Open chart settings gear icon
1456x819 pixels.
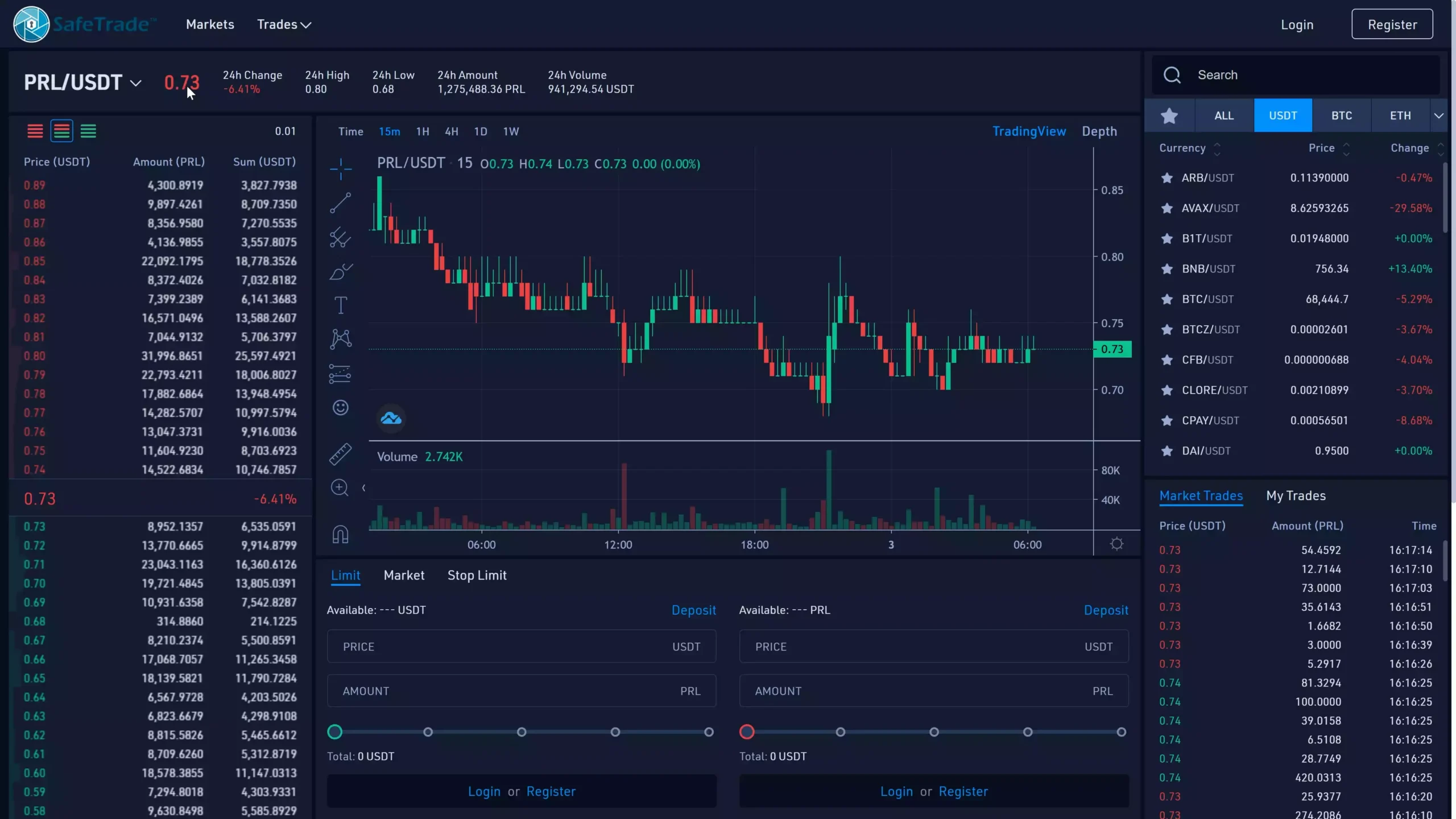coord(1117,544)
